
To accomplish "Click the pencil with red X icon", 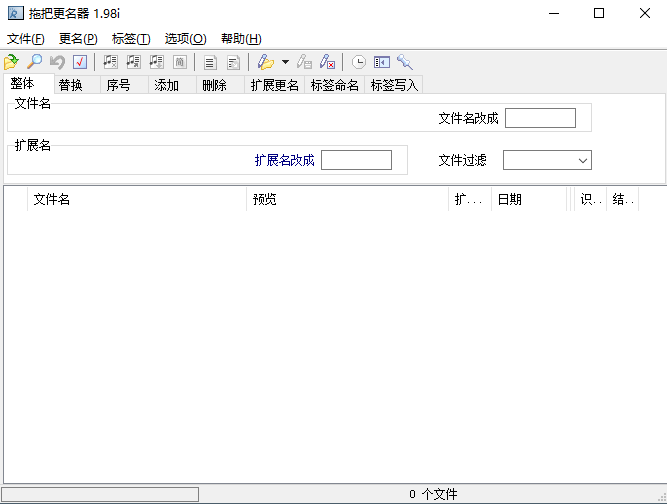I will click(327, 62).
